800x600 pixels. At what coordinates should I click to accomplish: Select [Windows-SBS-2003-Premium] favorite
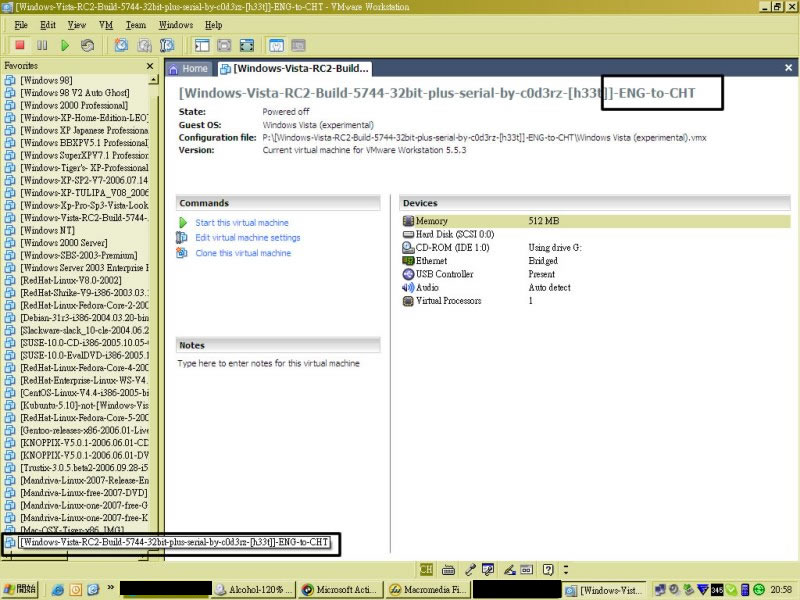pyautogui.click(x=79, y=255)
